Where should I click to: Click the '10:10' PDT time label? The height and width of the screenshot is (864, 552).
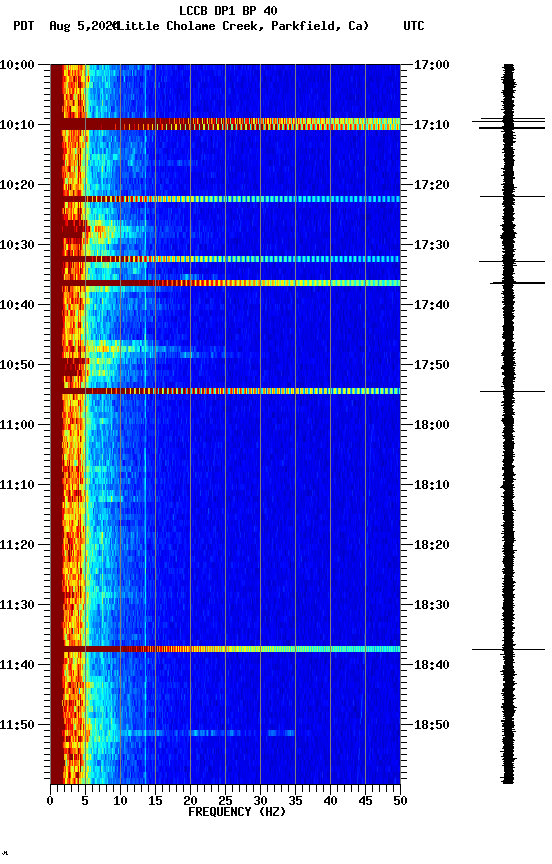(17, 125)
